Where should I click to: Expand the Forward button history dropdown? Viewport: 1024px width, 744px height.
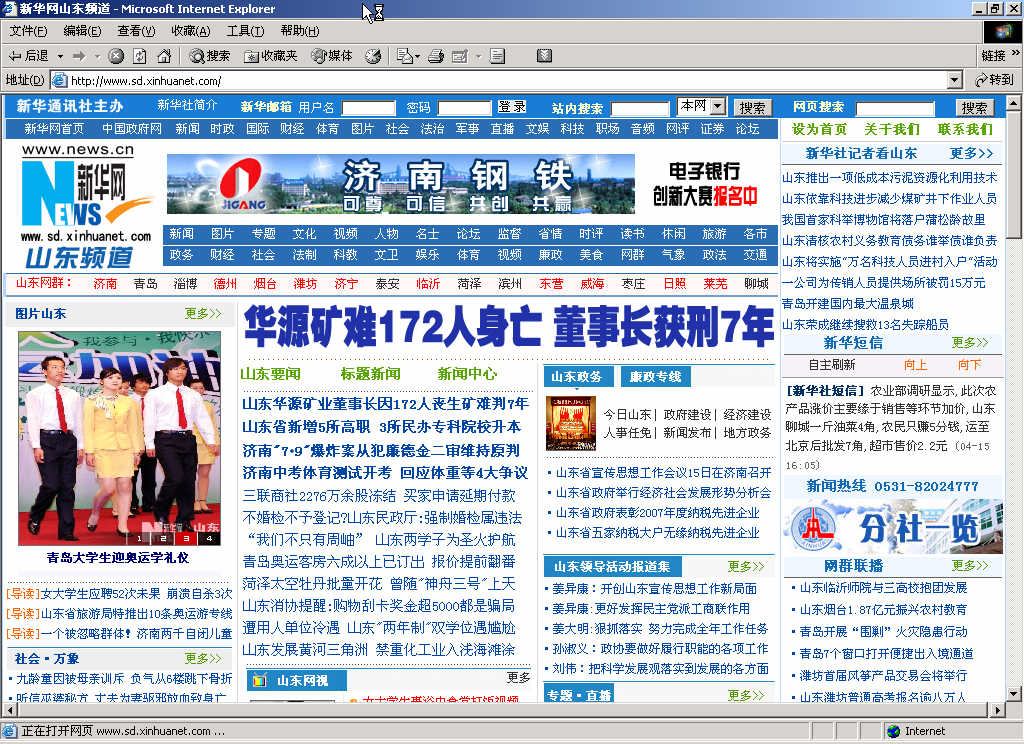(x=97, y=56)
